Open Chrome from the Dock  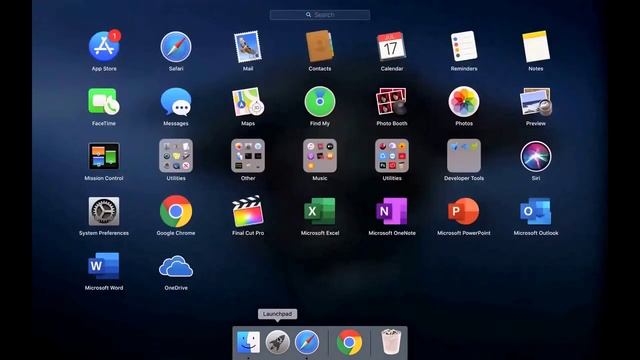click(x=349, y=342)
